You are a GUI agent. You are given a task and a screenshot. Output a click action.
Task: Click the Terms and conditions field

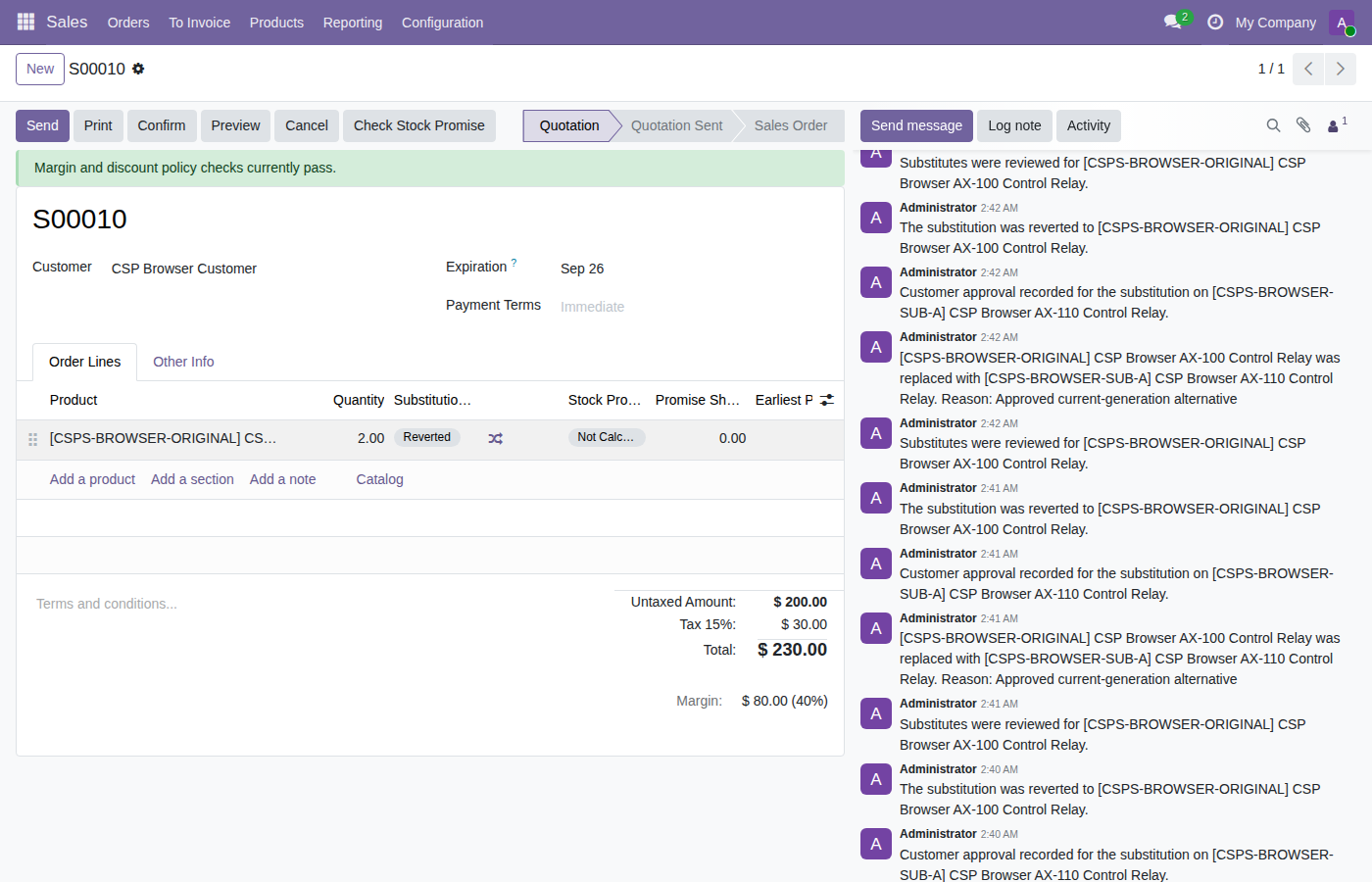click(314, 604)
